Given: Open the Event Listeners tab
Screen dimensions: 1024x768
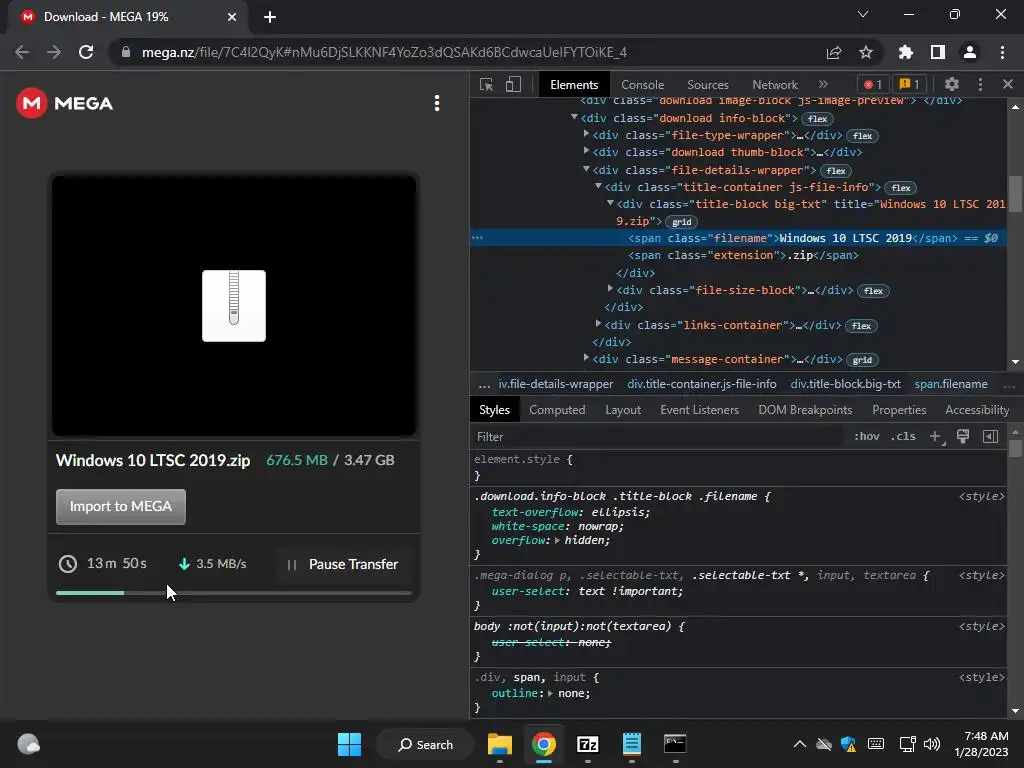Looking at the screenshot, I should pyautogui.click(x=699, y=410).
